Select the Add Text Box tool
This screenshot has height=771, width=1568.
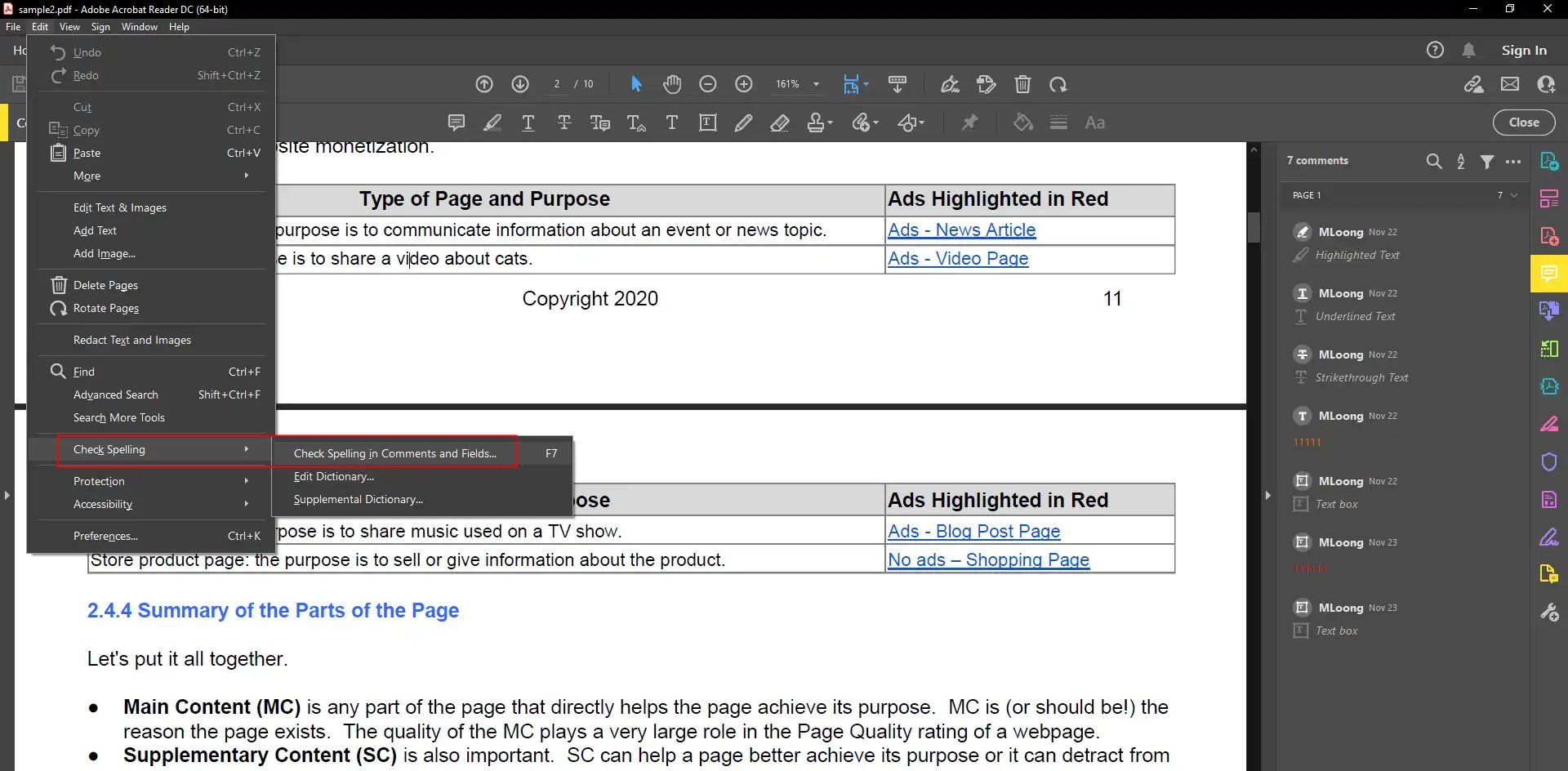[x=707, y=123]
